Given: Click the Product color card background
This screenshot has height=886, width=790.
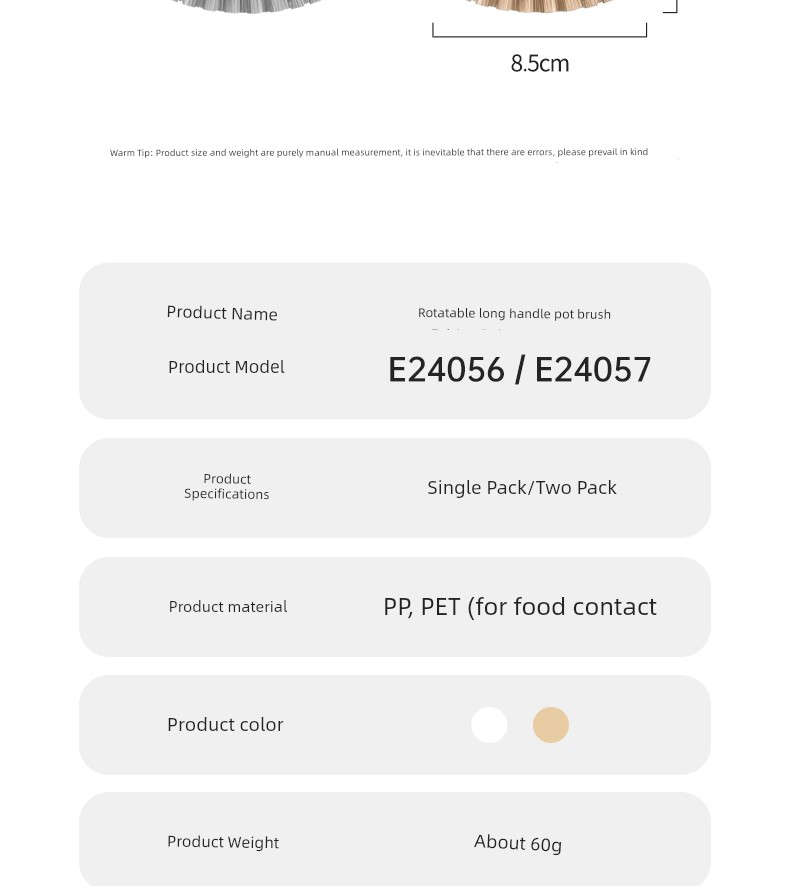Looking at the screenshot, I should [395, 725].
